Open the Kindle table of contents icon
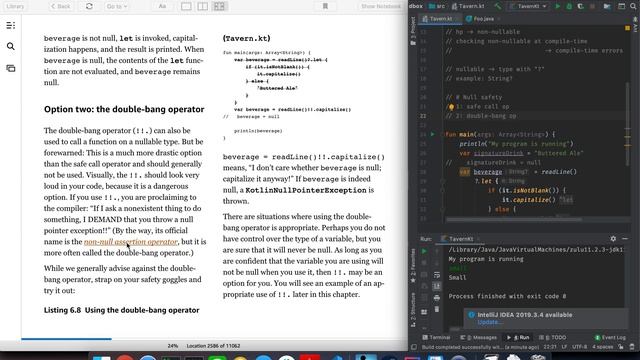The width and height of the screenshot is (640, 360). 11,26
